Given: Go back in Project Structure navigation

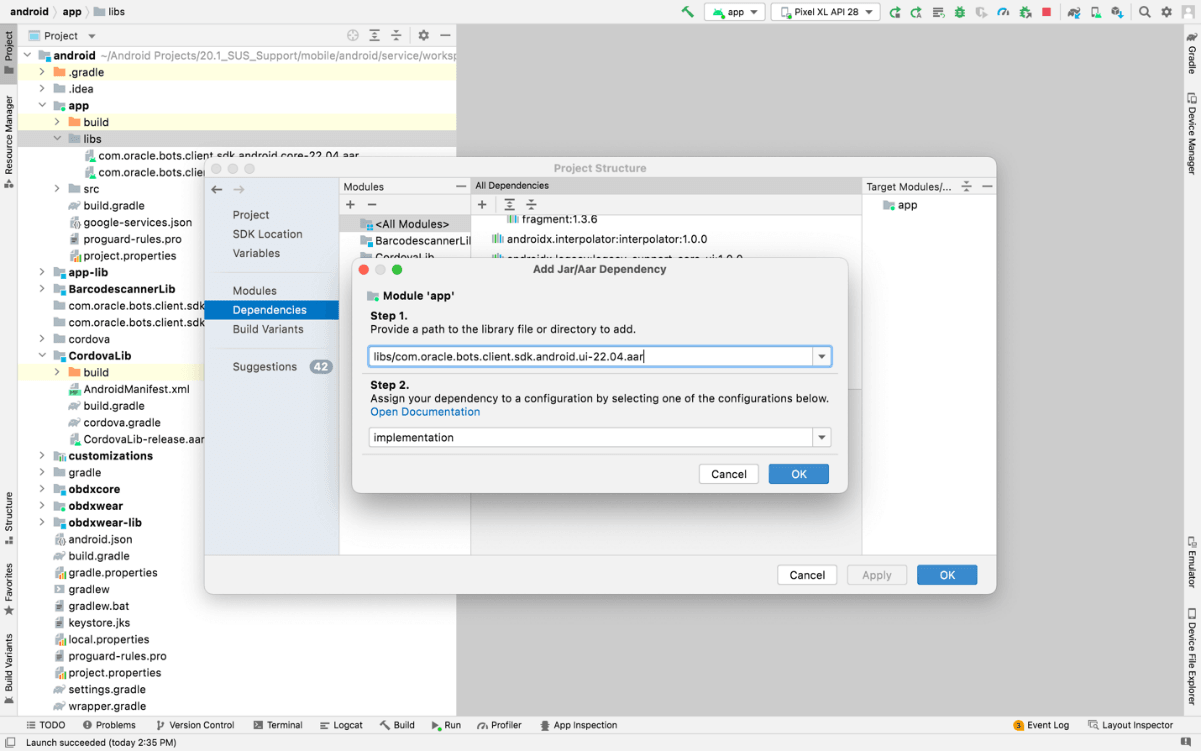Looking at the screenshot, I should [217, 189].
